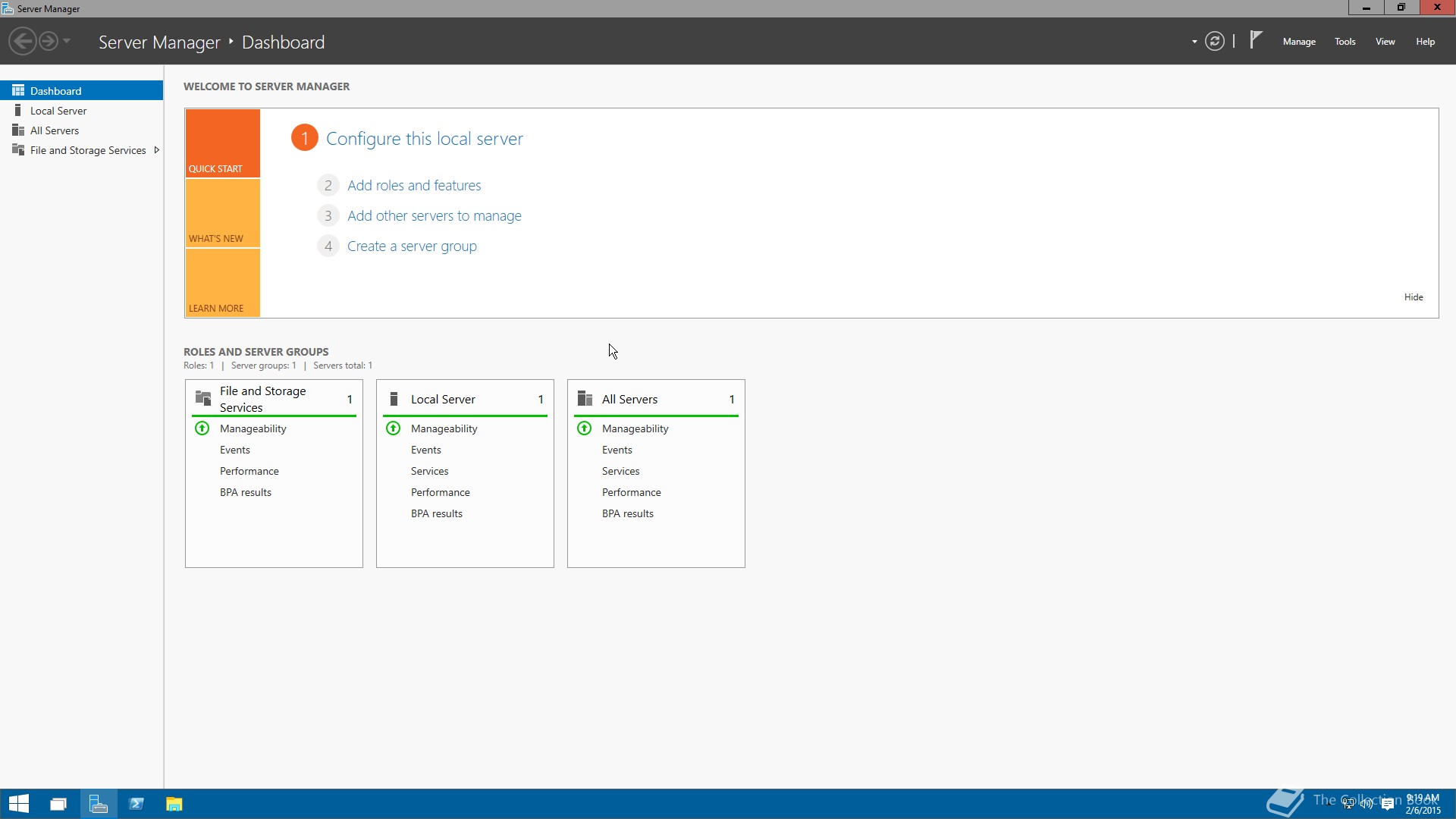Image resolution: width=1456 pixels, height=819 pixels.
Task: Open Services in All Servers tile
Action: coord(620,471)
